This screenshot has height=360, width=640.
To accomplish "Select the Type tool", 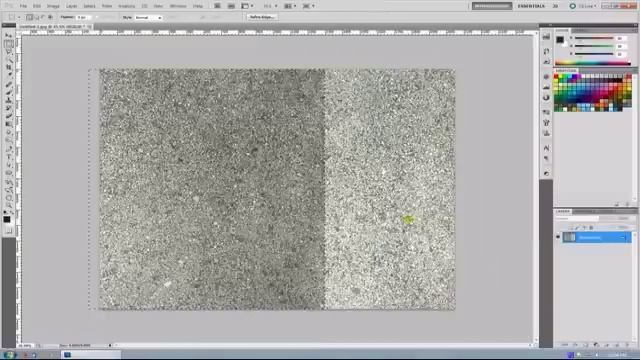I will point(8,157).
